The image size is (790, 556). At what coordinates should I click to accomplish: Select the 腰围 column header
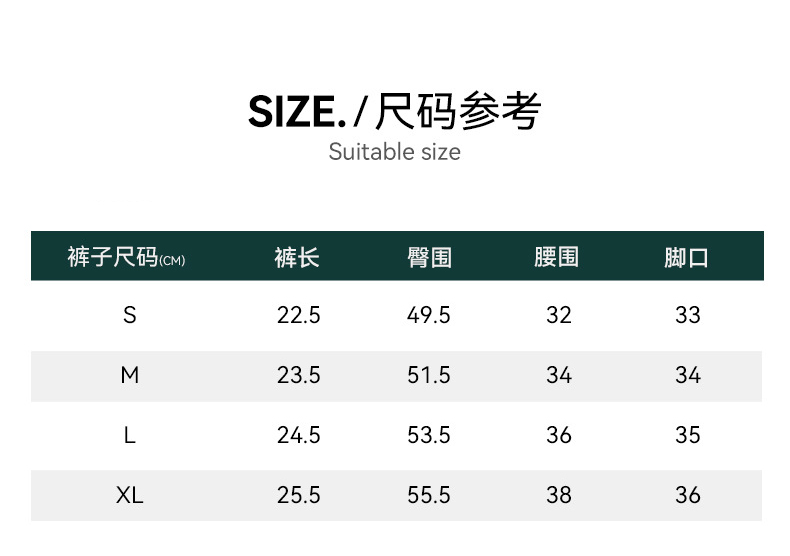tap(557, 258)
